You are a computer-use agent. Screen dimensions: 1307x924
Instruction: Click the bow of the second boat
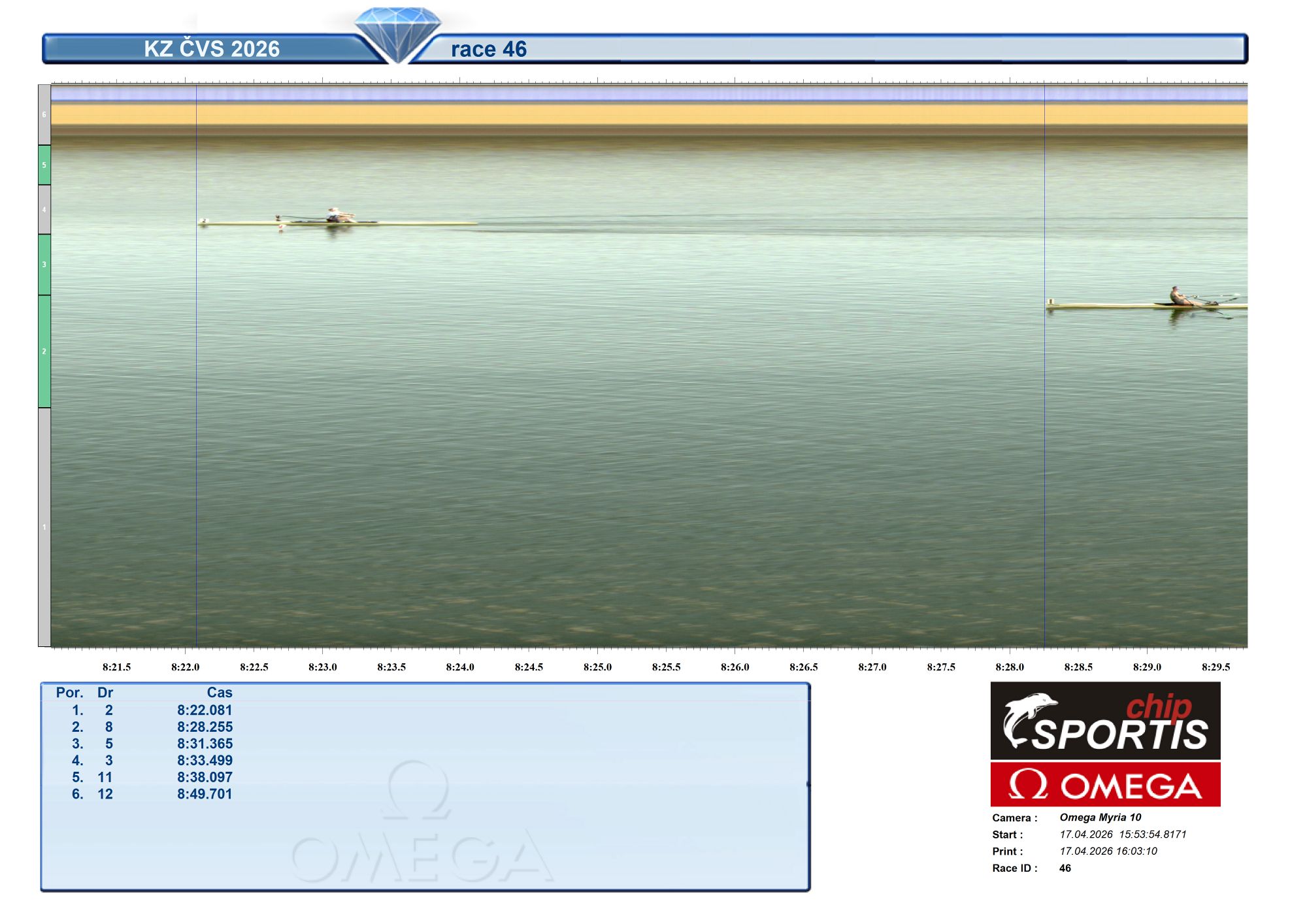coord(1050,304)
